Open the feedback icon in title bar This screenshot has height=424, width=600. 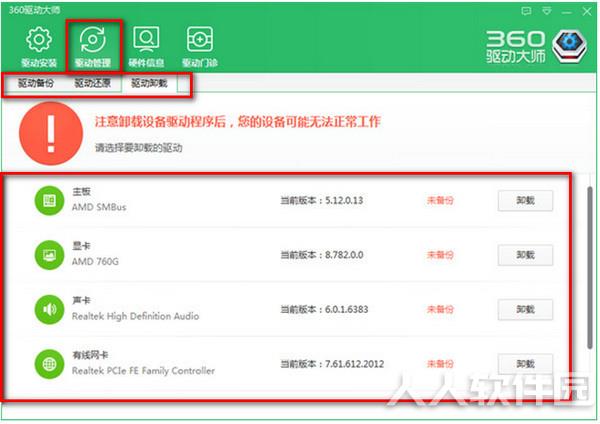527,11
